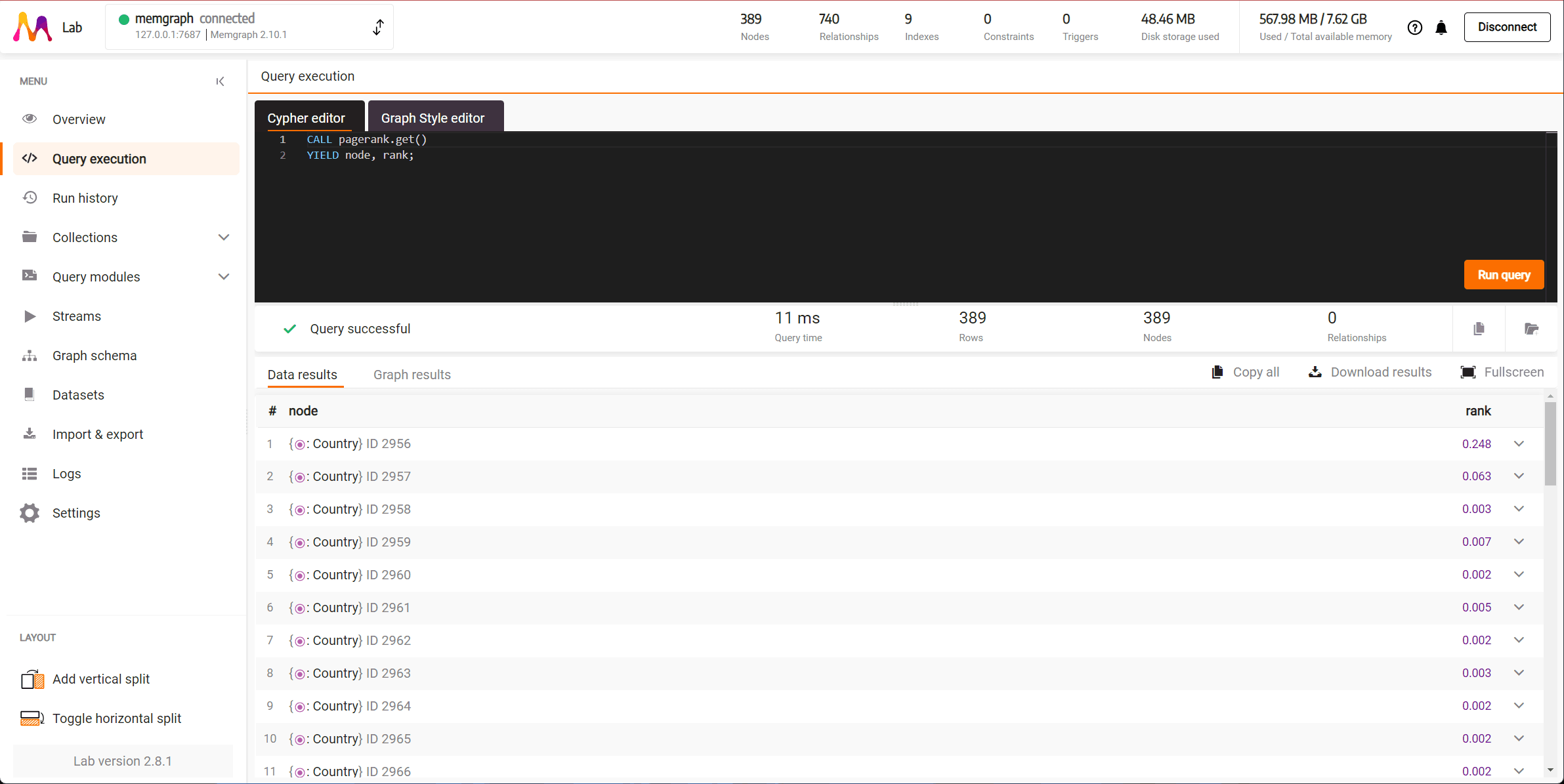Expand row 4 Country ID 2959
Viewport: 1564px width, 784px height.
pos(1519,541)
